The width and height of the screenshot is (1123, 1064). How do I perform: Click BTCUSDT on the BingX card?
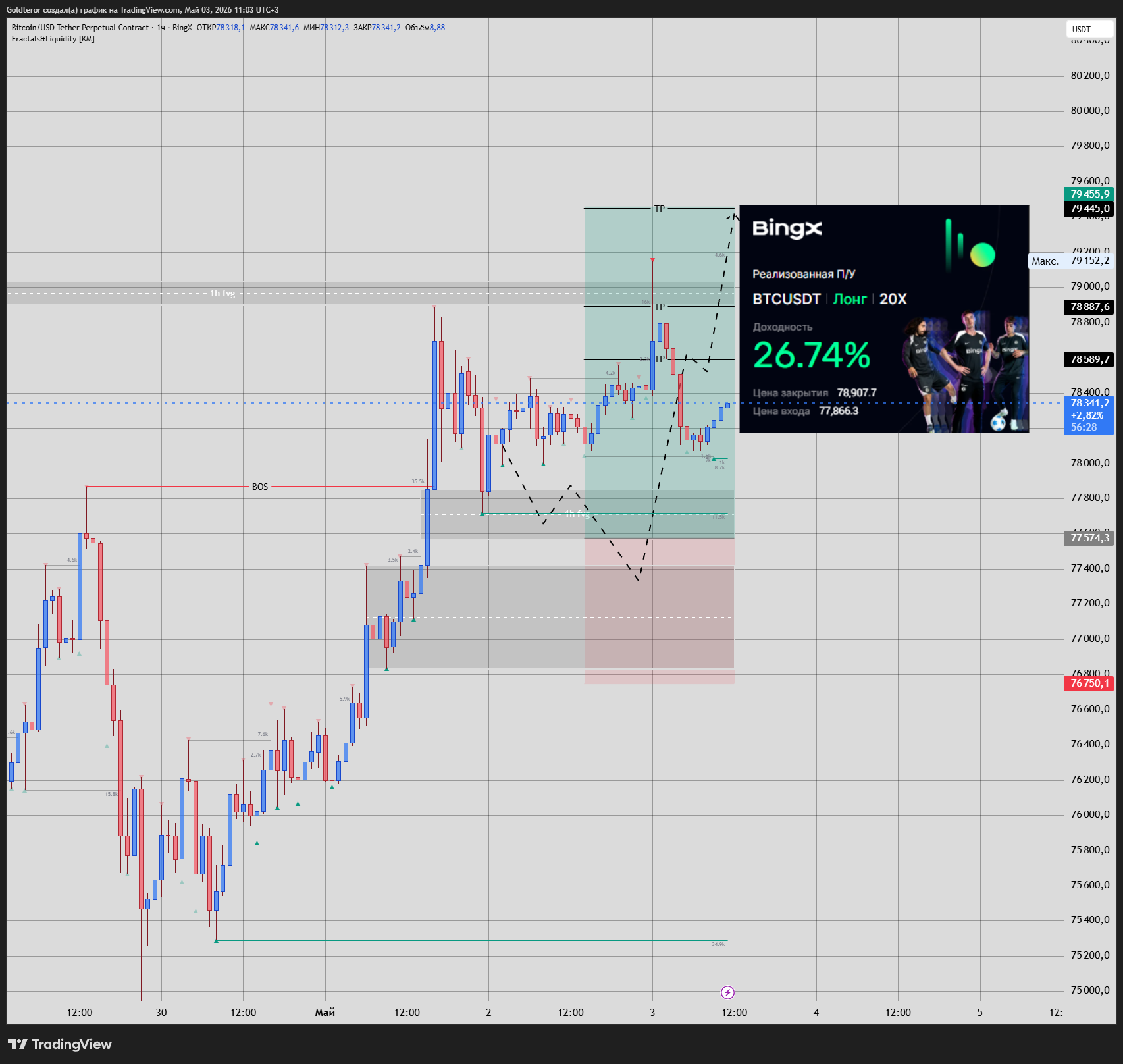click(x=786, y=299)
